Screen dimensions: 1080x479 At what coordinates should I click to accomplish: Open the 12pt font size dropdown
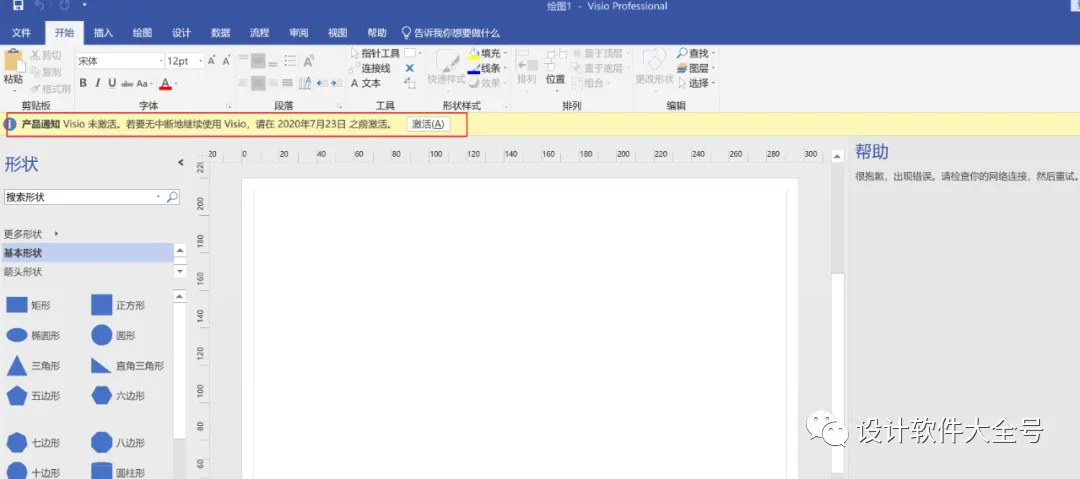pos(201,61)
